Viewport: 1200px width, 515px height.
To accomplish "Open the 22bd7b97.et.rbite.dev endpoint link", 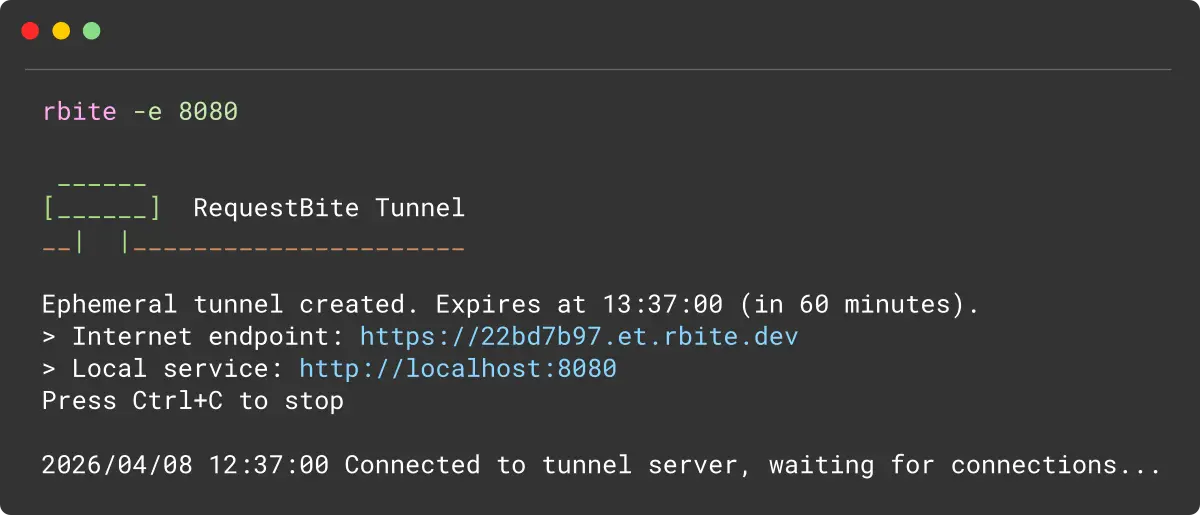I will tap(579, 336).
